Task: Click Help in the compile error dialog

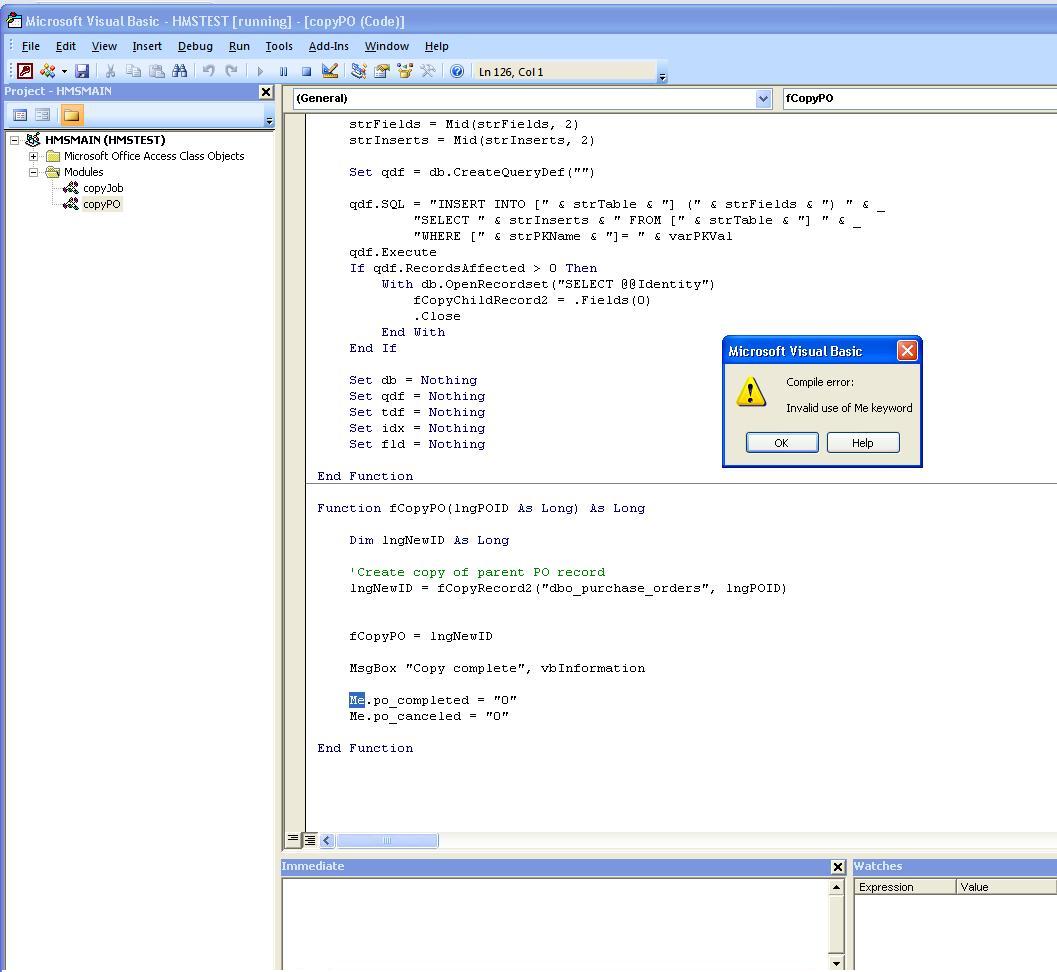Action: (862, 443)
